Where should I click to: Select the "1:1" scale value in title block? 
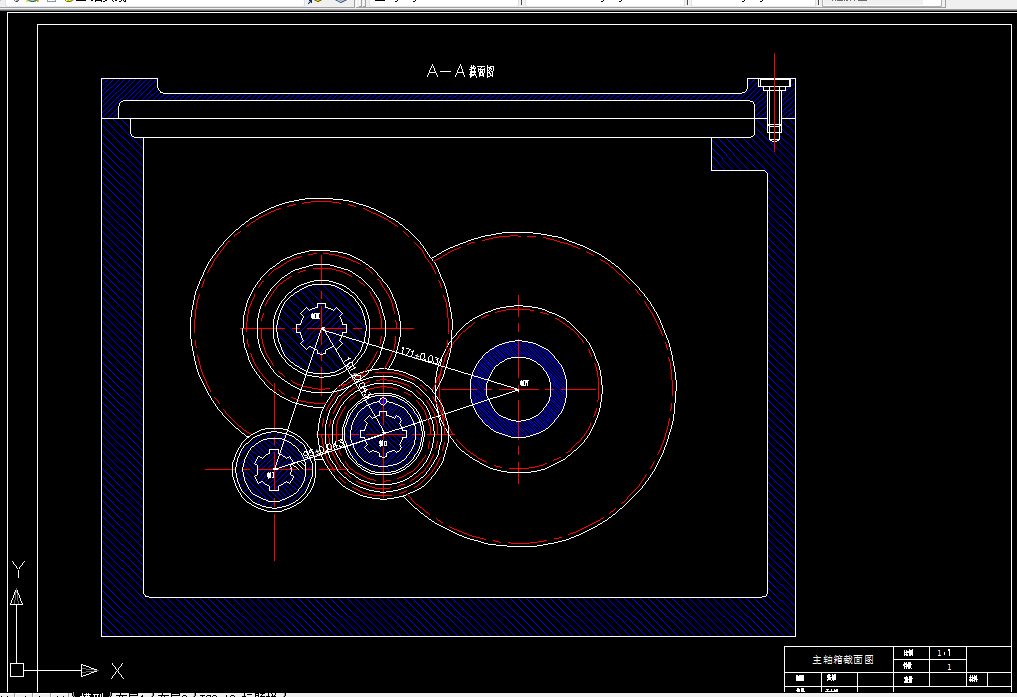[944, 653]
